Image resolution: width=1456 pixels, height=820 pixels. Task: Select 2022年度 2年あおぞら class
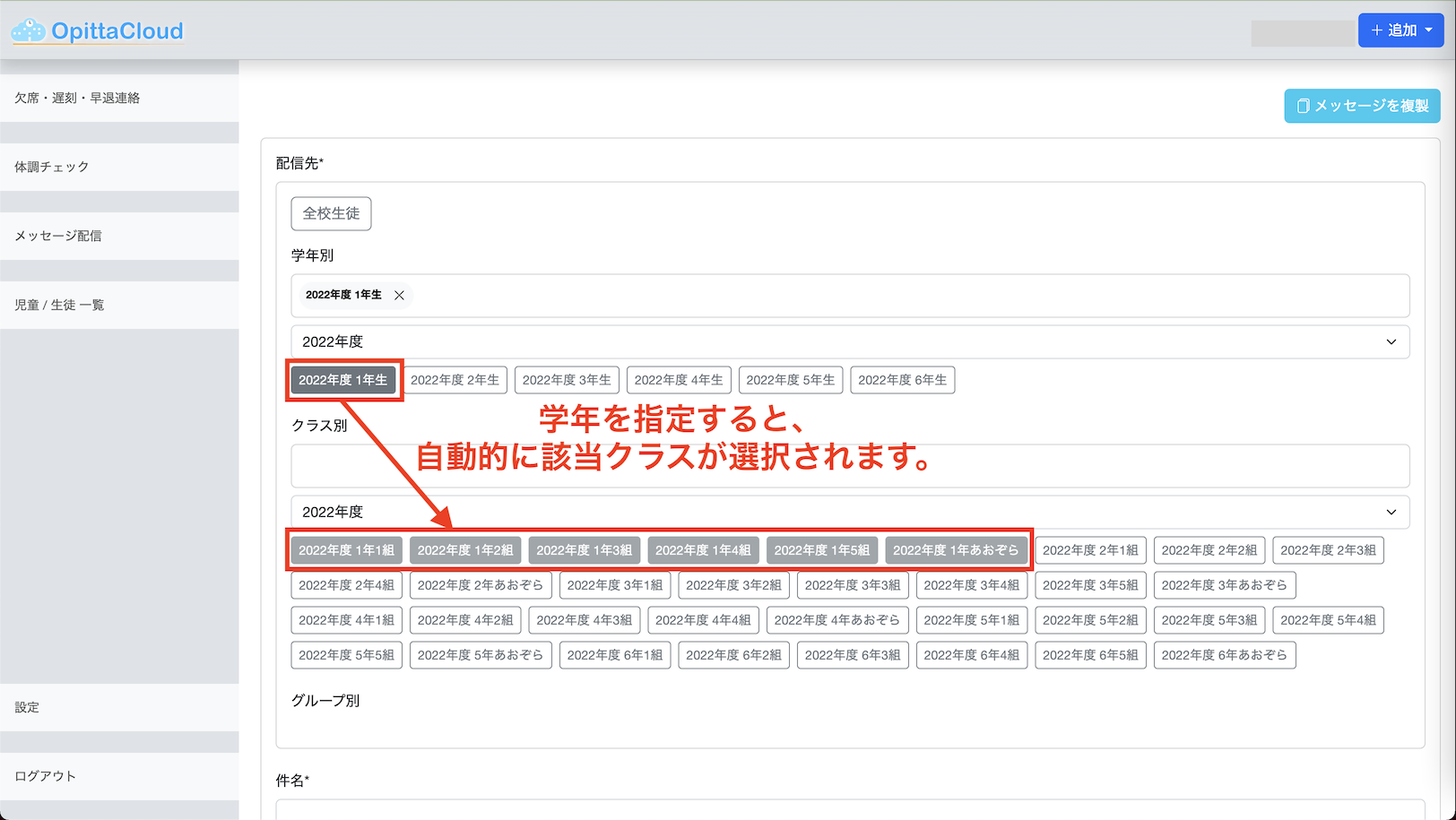click(x=481, y=585)
